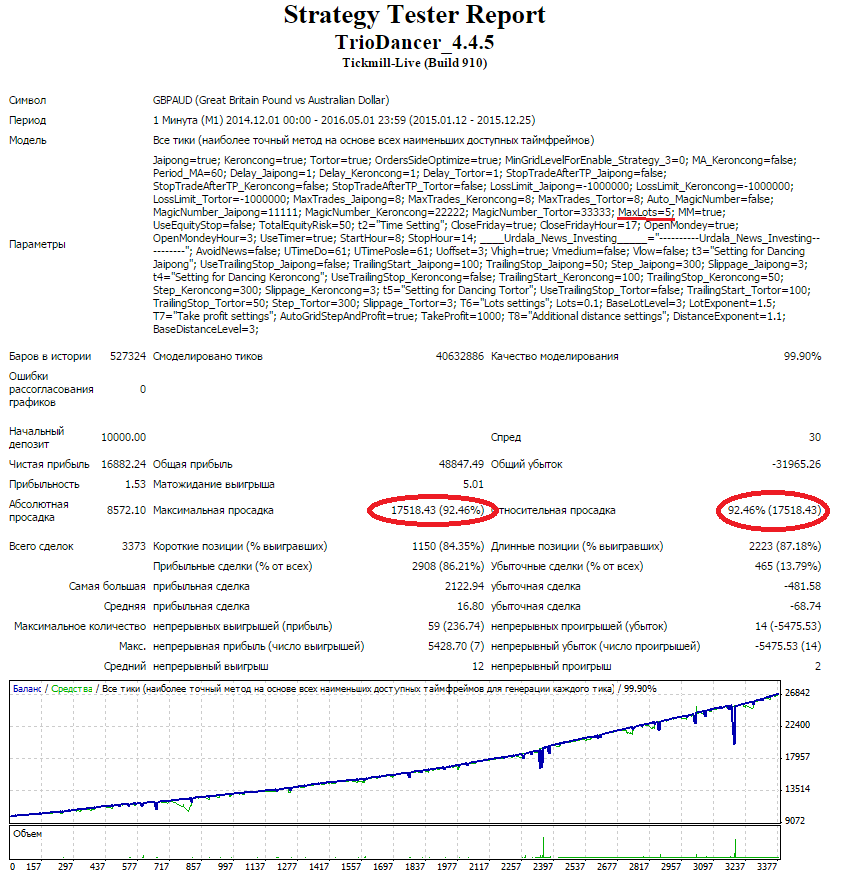This screenshot has height=876, width=843.
Task: Click the 'Объем' volume panel label
Action: [x=27, y=834]
